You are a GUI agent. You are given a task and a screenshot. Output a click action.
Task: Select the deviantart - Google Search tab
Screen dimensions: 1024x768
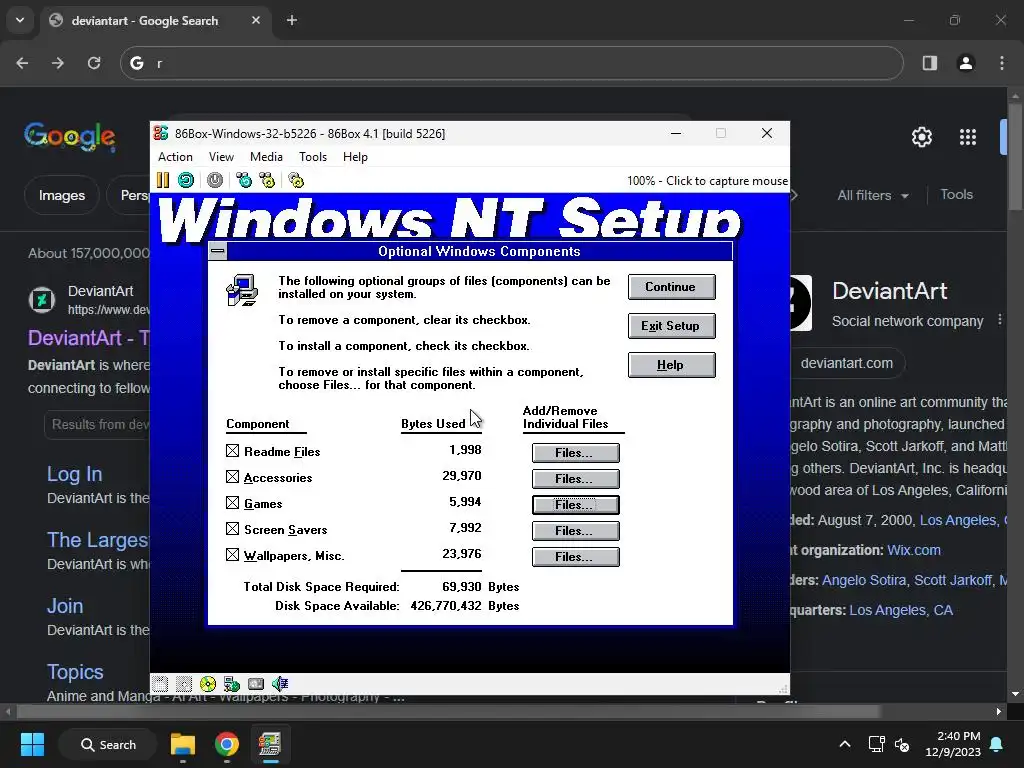[157, 20]
